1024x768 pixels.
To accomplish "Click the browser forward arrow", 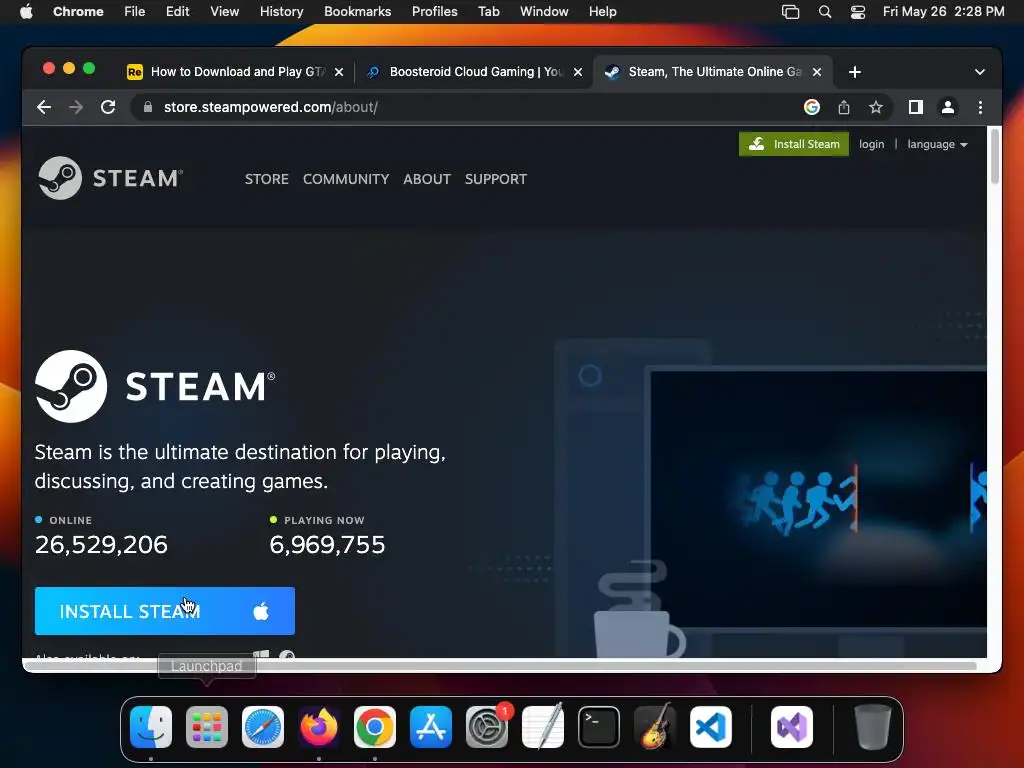I will pos(76,107).
